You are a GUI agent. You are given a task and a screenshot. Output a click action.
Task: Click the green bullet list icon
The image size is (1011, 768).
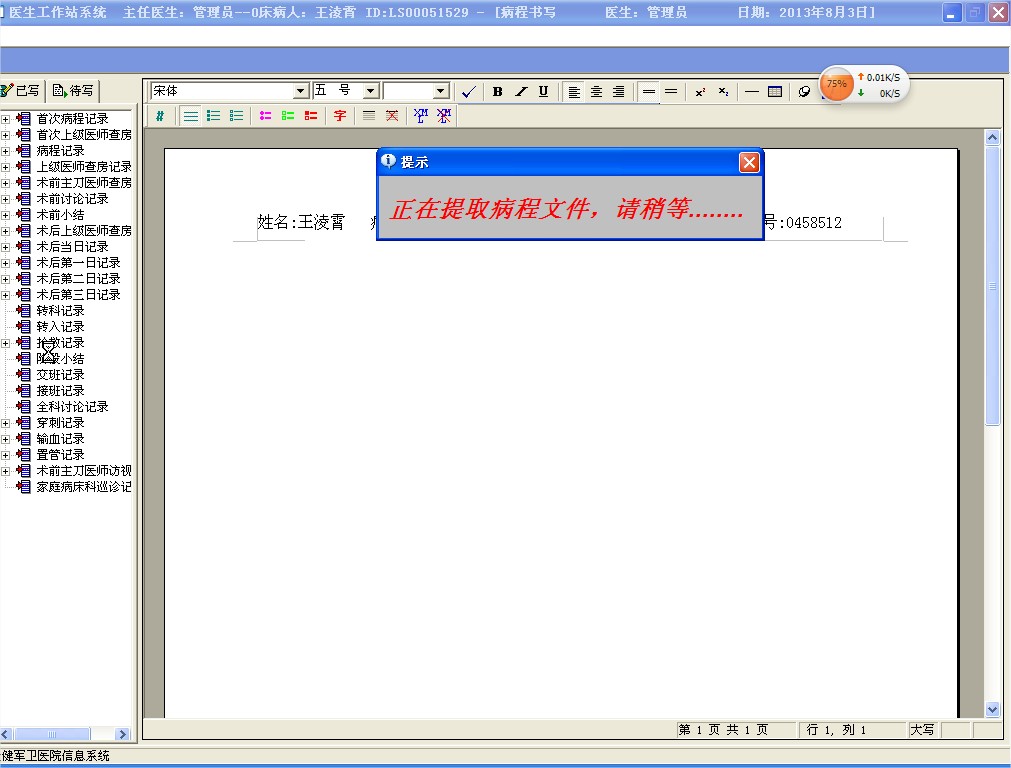(x=288, y=116)
